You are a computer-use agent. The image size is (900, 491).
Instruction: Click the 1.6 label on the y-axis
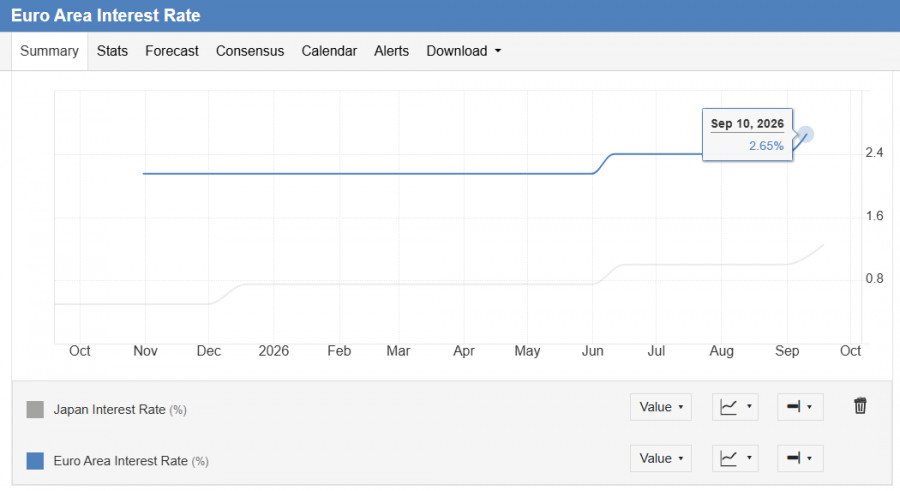point(874,216)
